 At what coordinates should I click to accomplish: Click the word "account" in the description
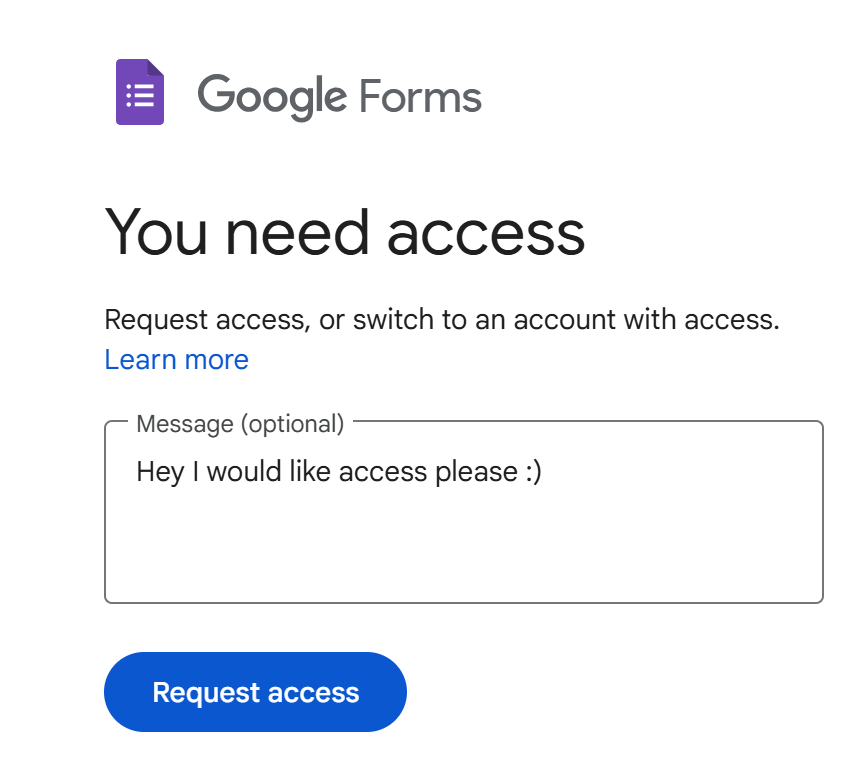(x=564, y=320)
